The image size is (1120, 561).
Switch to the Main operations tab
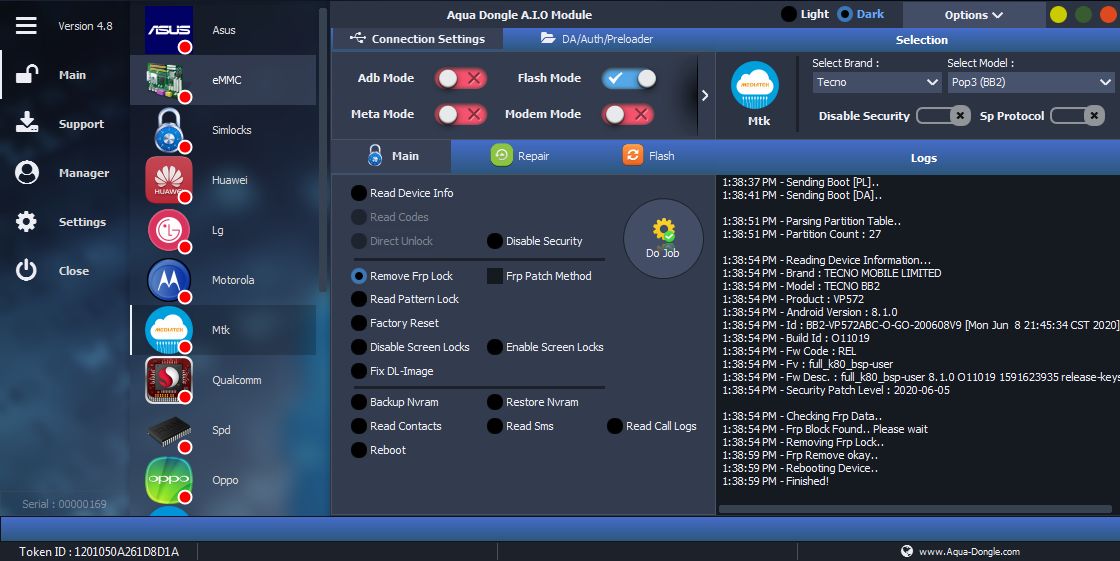(392, 155)
